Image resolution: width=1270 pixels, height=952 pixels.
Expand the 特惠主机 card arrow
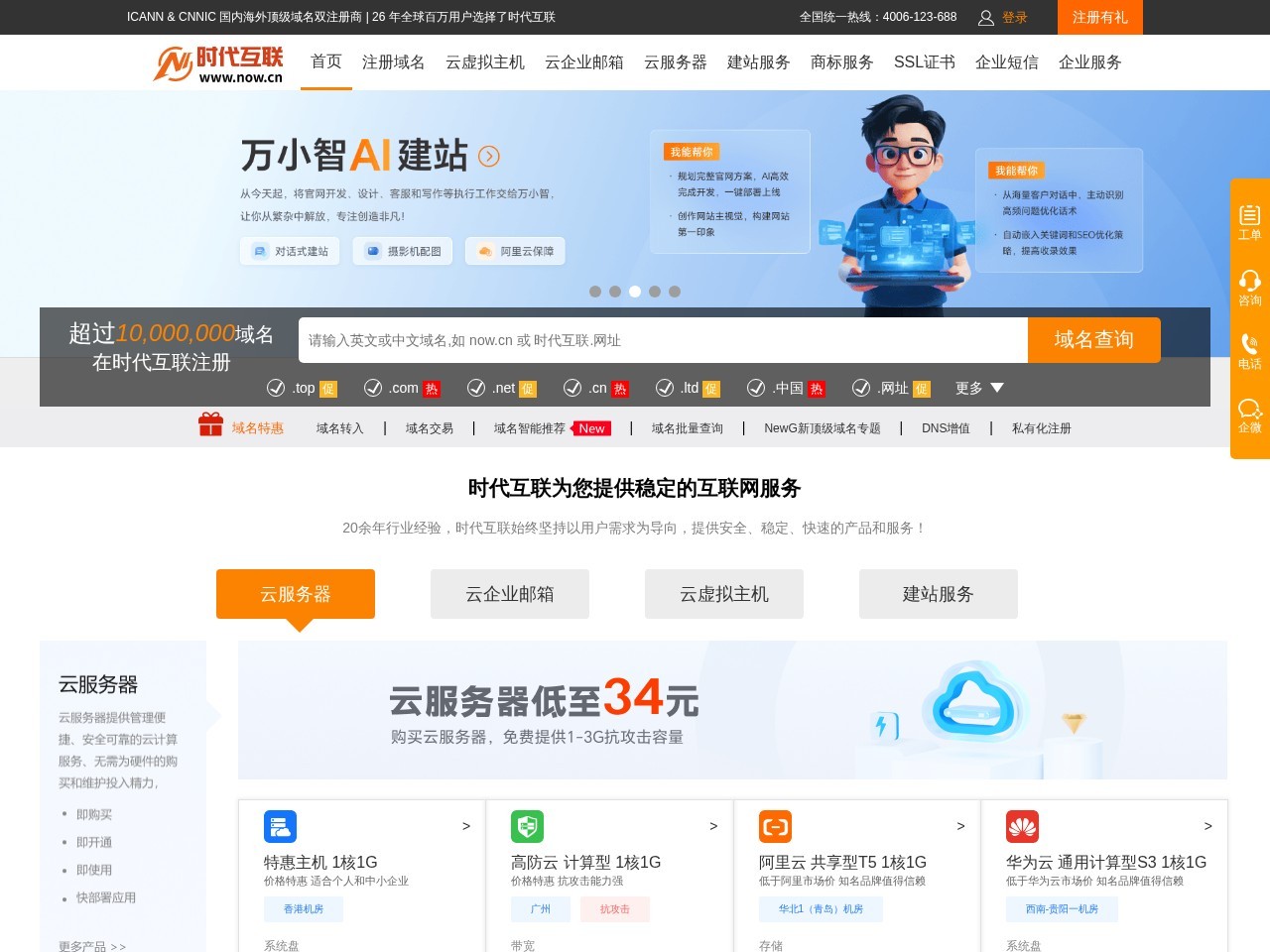point(466,826)
